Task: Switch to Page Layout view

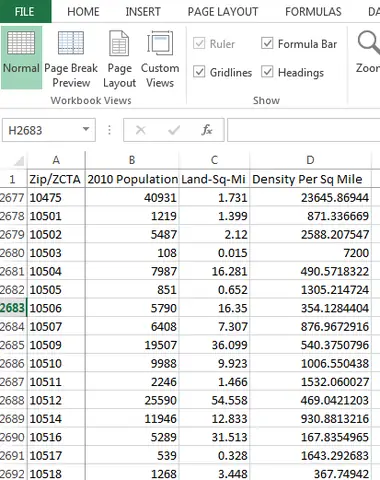Action: point(119,59)
